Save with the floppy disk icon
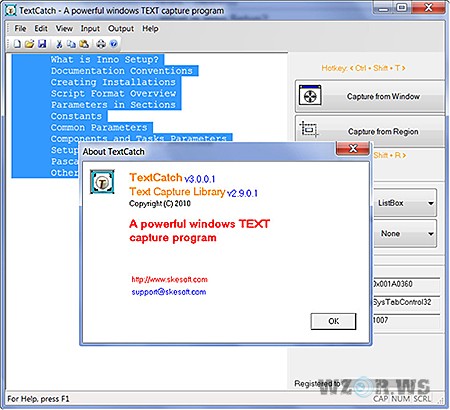 [x=42, y=44]
